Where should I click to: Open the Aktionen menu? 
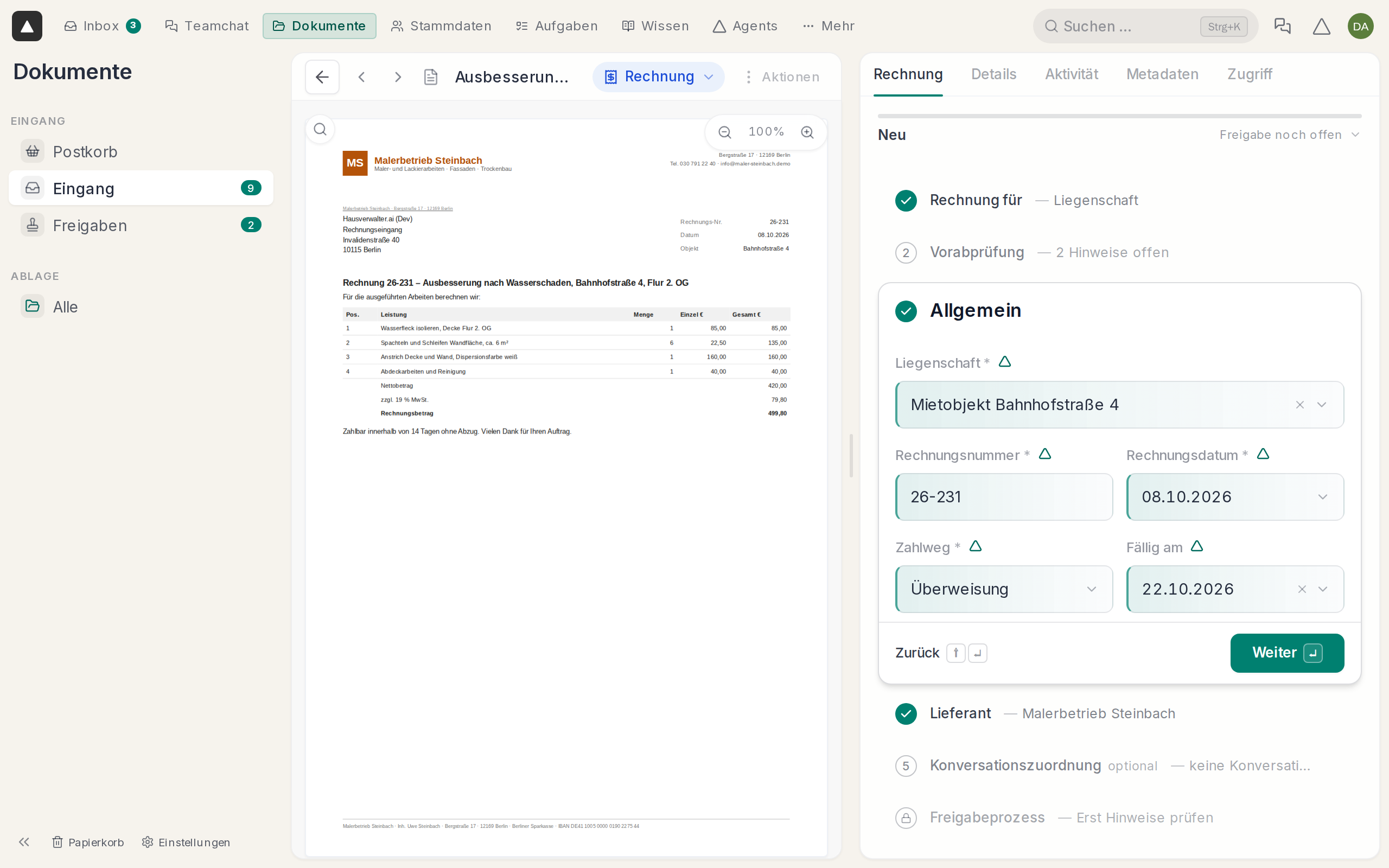(x=782, y=77)
